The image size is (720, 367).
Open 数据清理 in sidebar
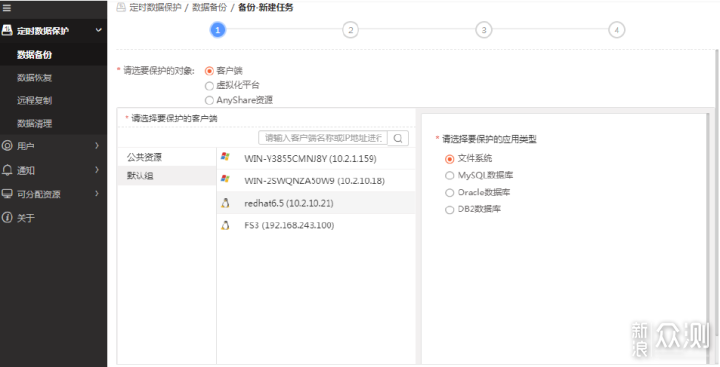coord(53,123)
